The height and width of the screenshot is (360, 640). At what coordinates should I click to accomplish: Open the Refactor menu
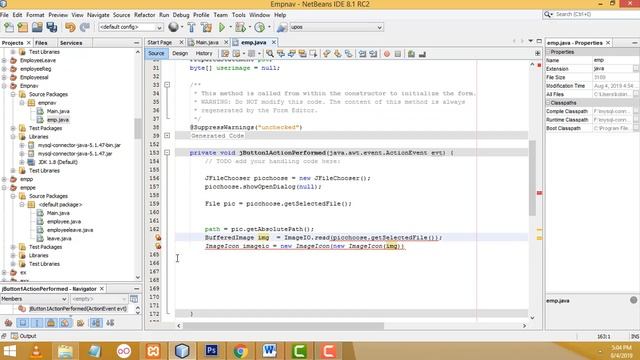point(144,15)
